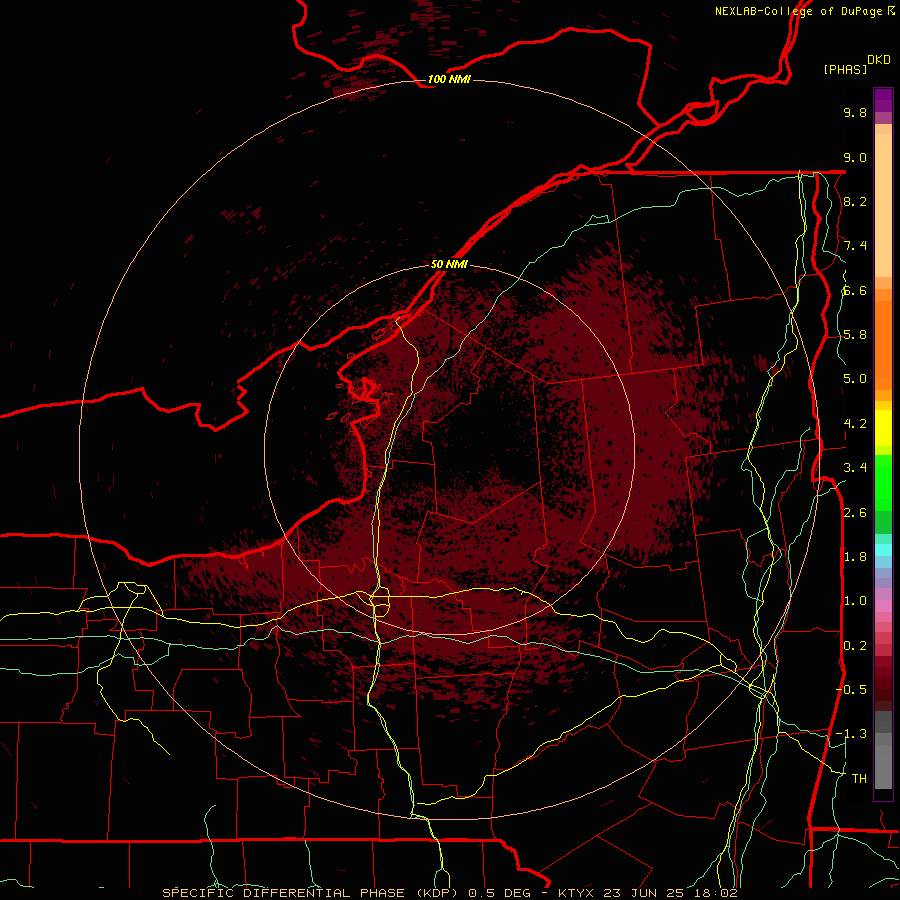Click the bright green band of the color scale
The image size is (900, 900).
tap(883, 482)
